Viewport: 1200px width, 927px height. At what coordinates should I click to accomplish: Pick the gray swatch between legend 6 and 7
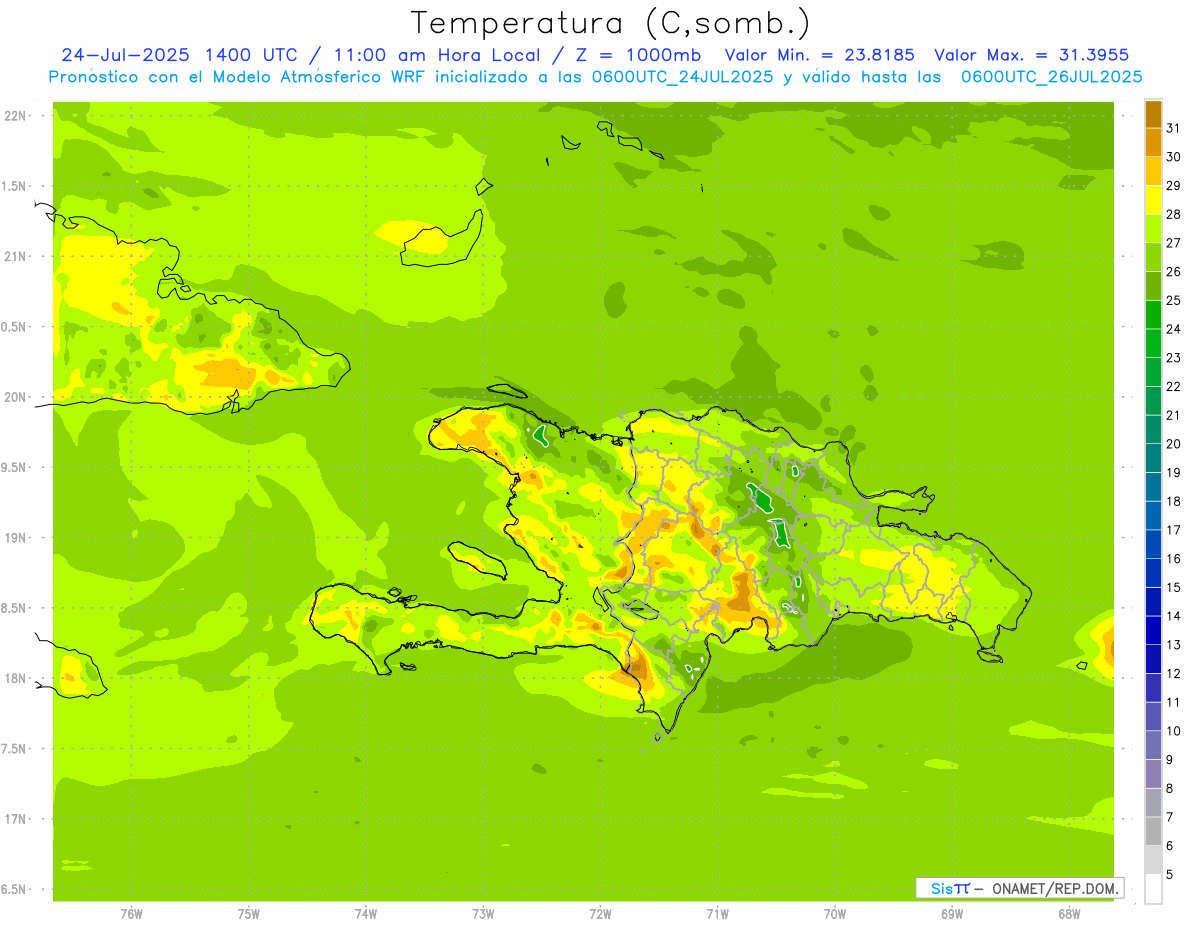click(1154, 831)
